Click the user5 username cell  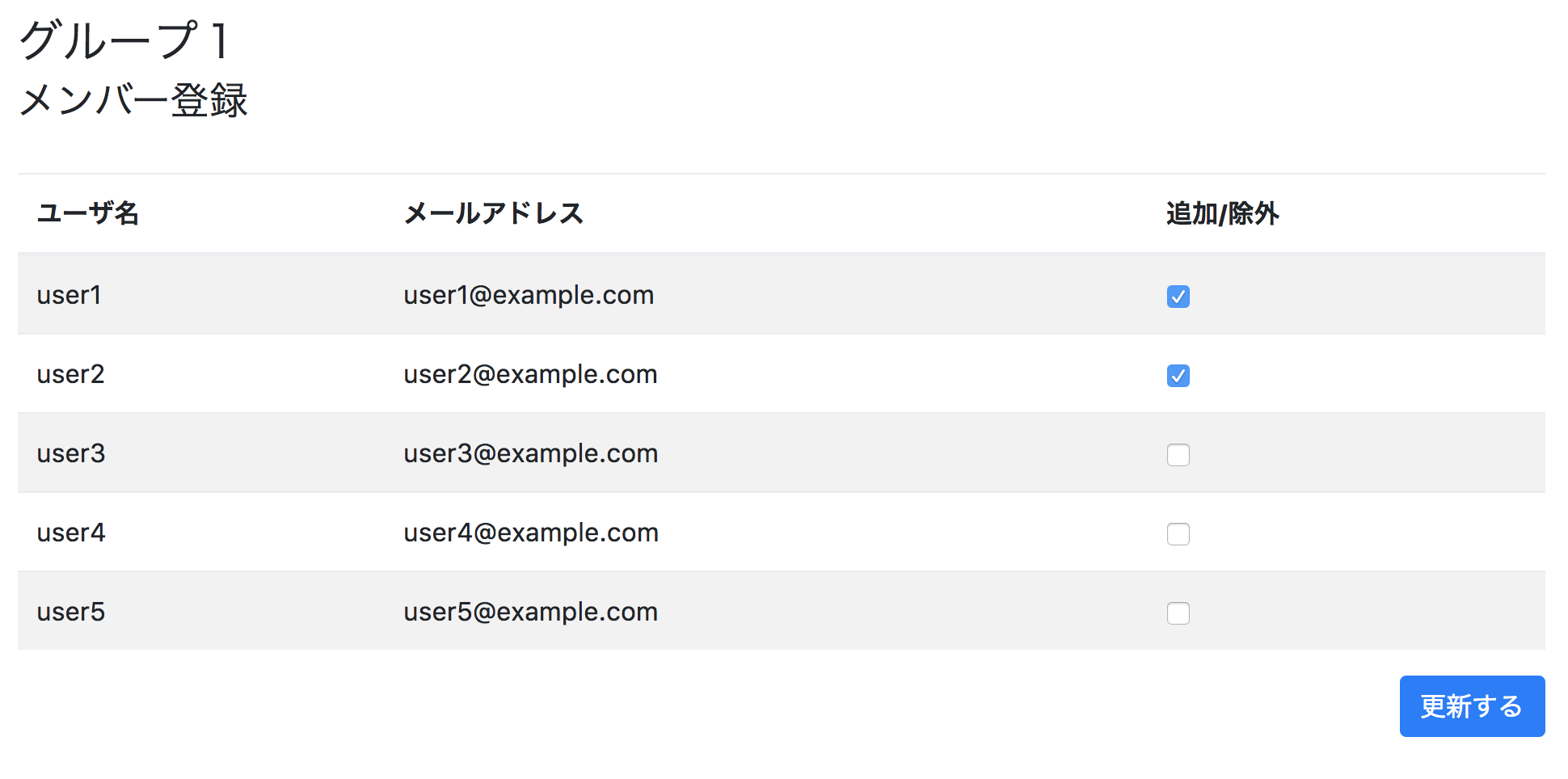point(70,612)
